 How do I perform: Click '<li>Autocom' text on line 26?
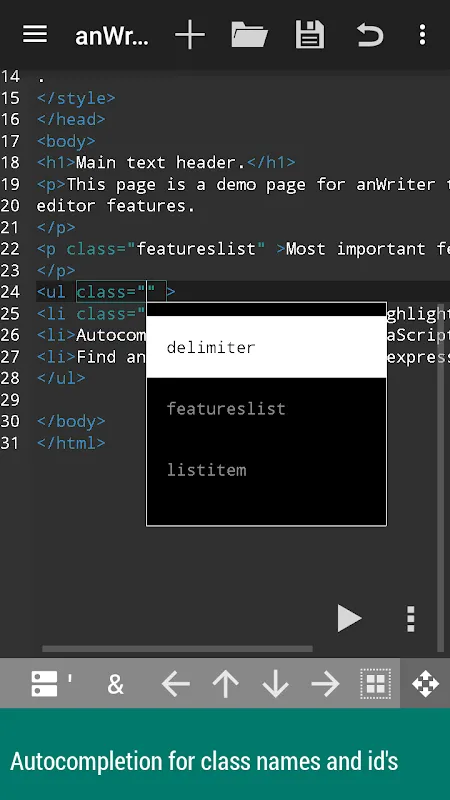pyautogui.click(x=91, y=335)
